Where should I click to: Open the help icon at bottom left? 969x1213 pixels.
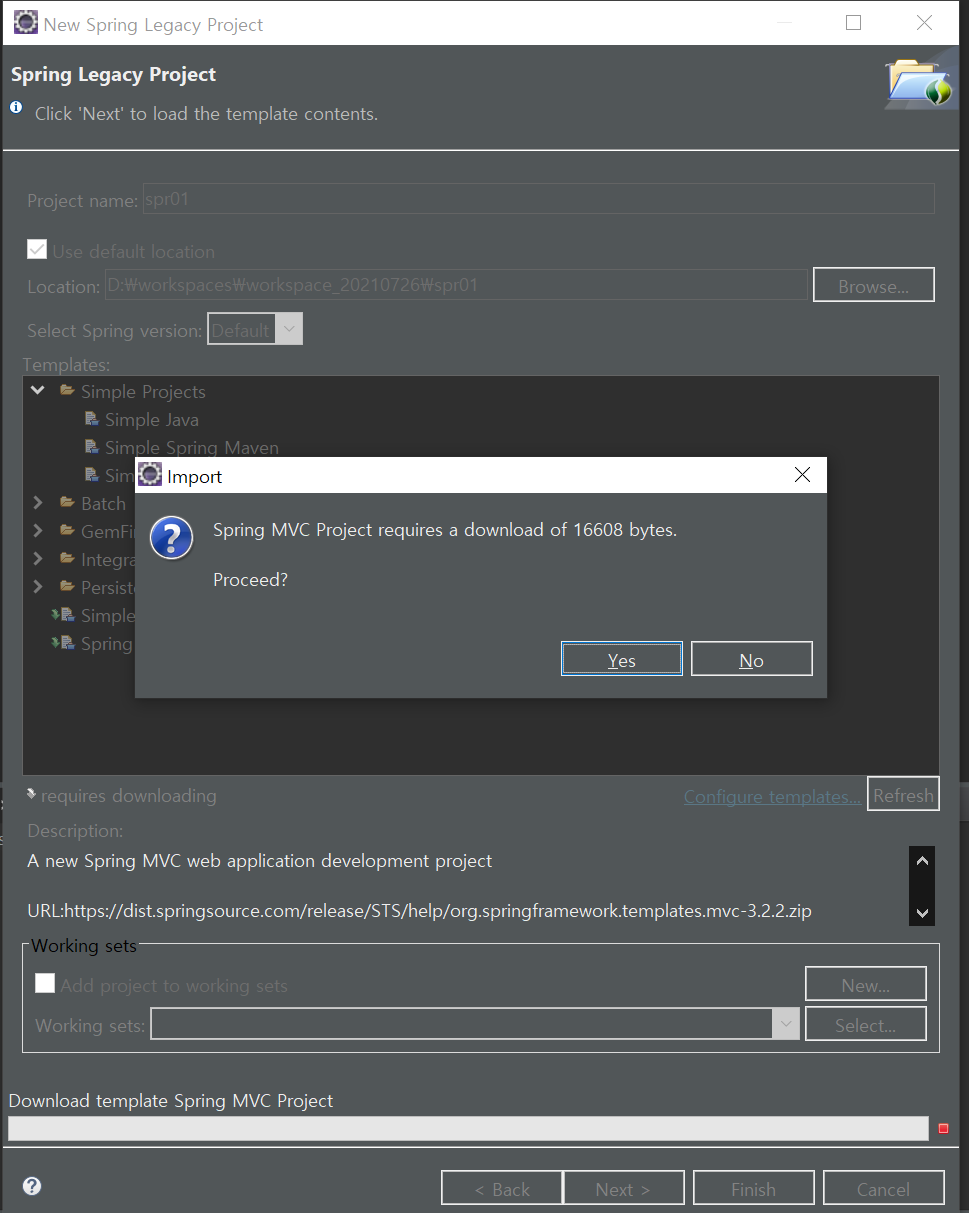(x=32, y=1186)
